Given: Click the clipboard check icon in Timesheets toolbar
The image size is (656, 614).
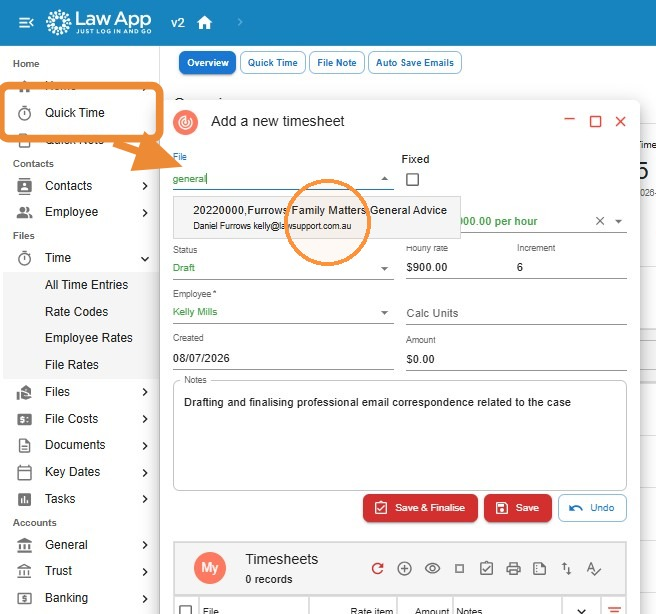Looking at the screenshot, I should [486, 568].
